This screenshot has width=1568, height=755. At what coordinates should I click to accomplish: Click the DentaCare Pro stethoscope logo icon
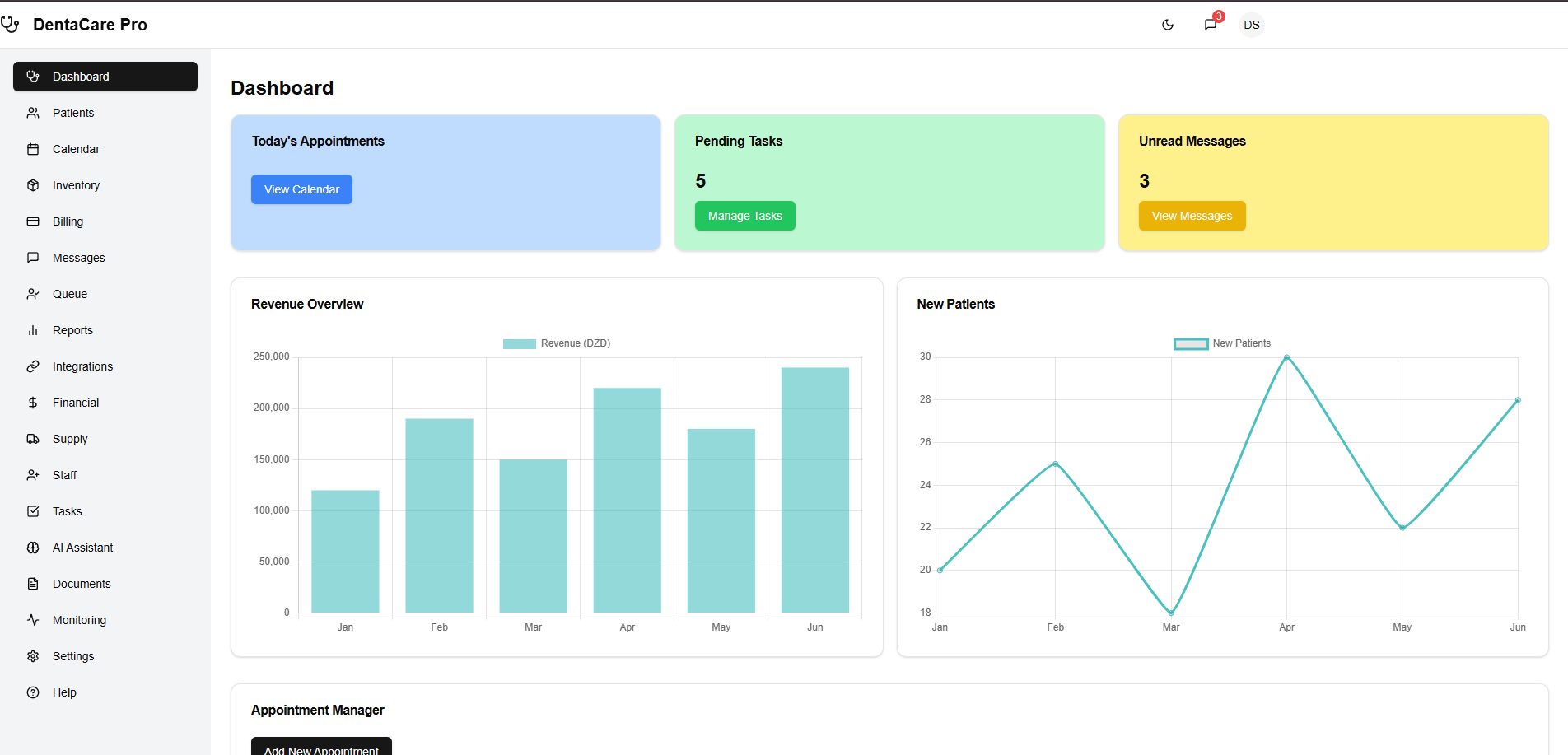tap(10, 24)
